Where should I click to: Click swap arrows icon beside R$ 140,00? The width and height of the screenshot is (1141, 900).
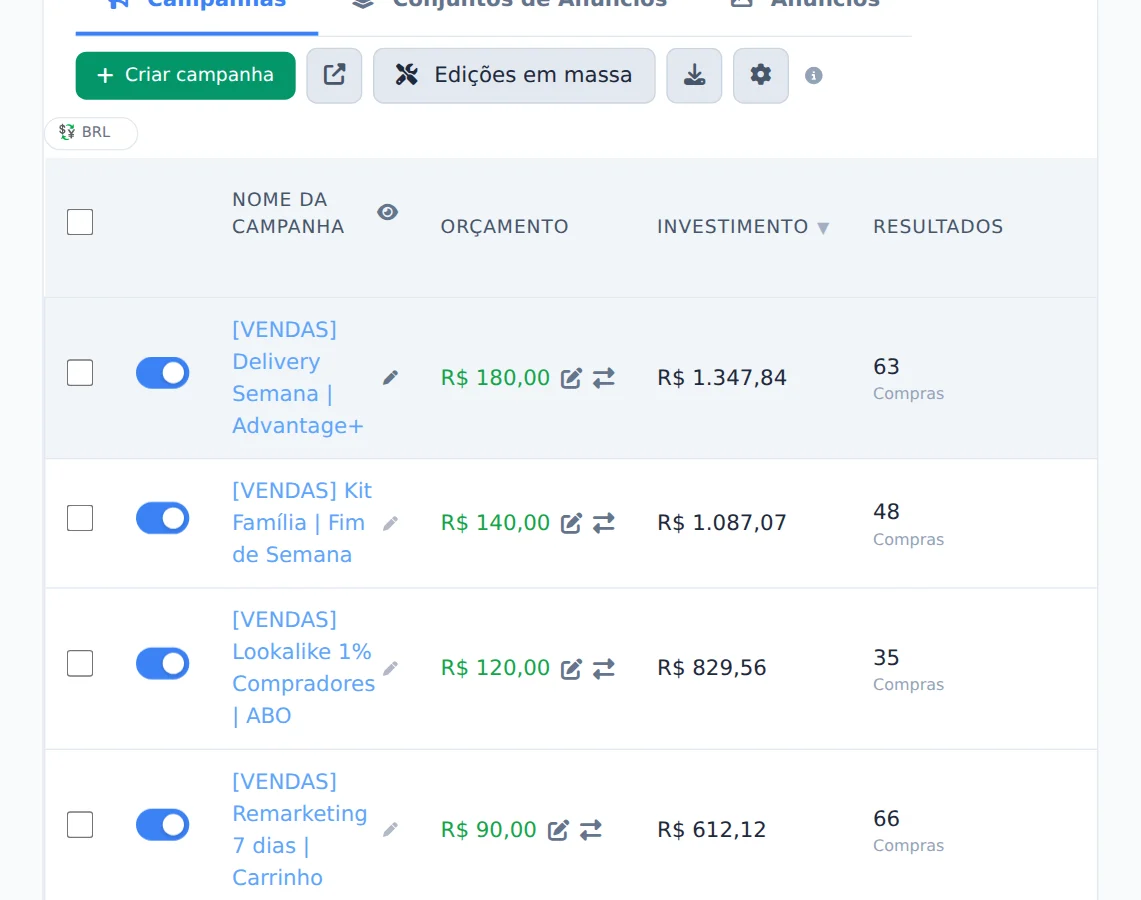[604, 523]
